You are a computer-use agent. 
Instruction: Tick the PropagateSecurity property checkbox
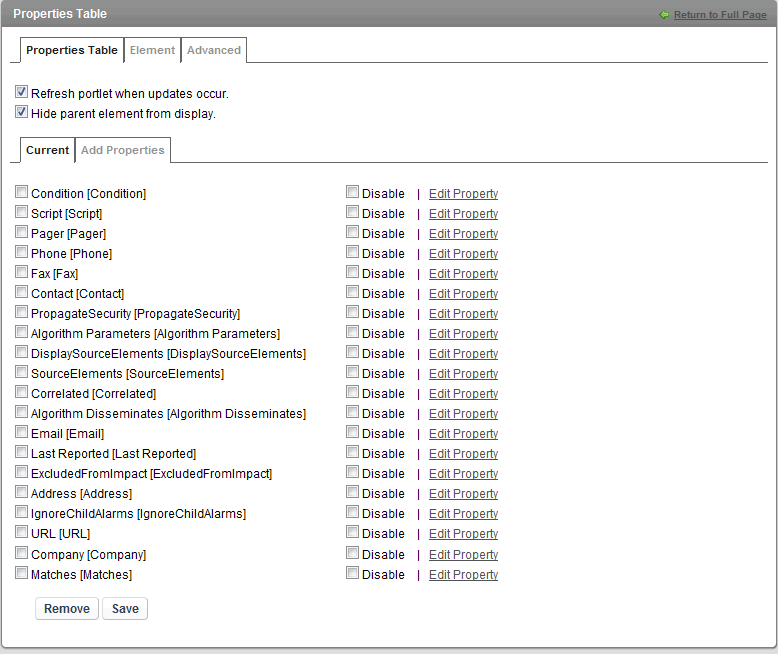tap(21, 312)
